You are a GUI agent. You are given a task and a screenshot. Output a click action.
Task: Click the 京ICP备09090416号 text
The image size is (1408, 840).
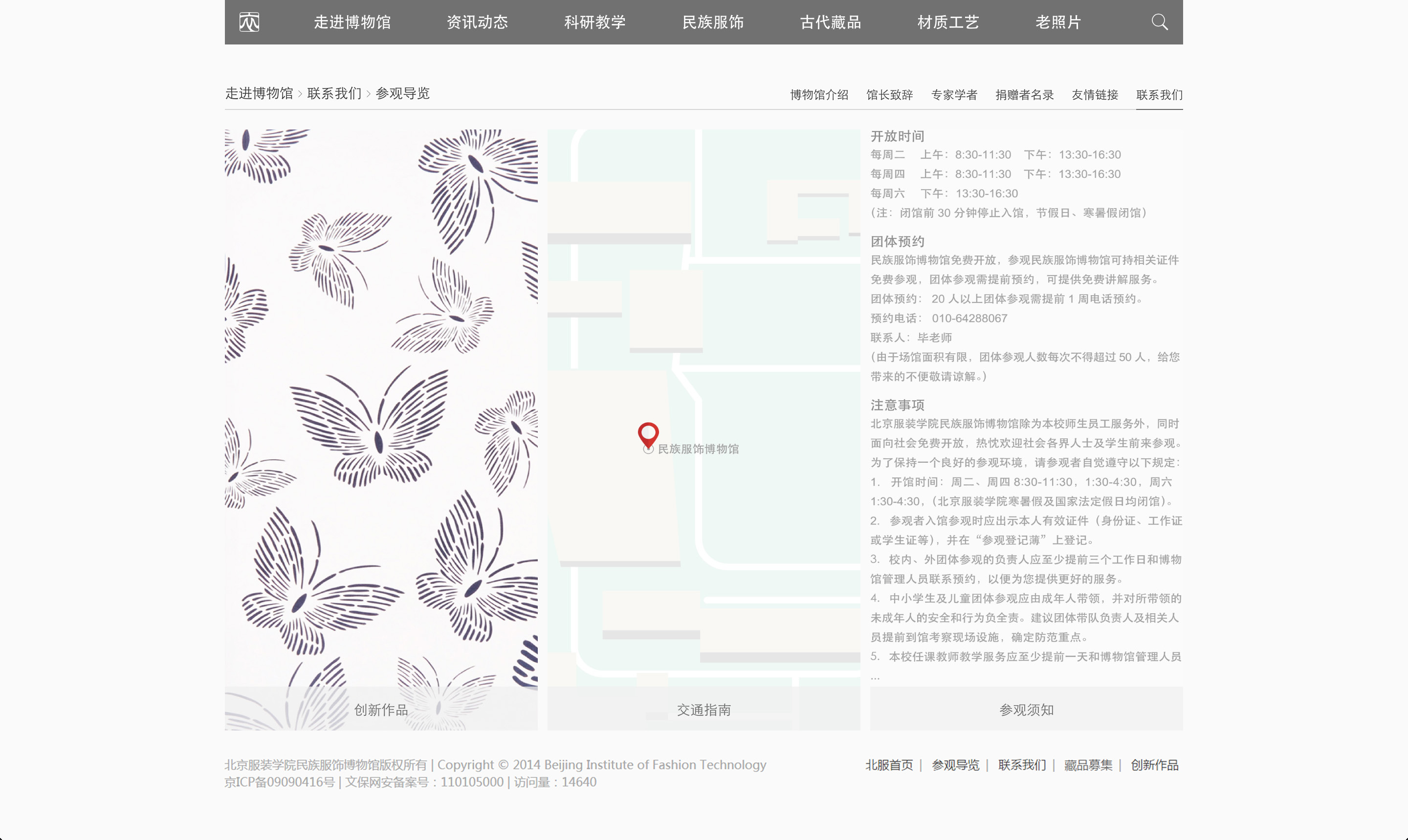tap(280, 782)
